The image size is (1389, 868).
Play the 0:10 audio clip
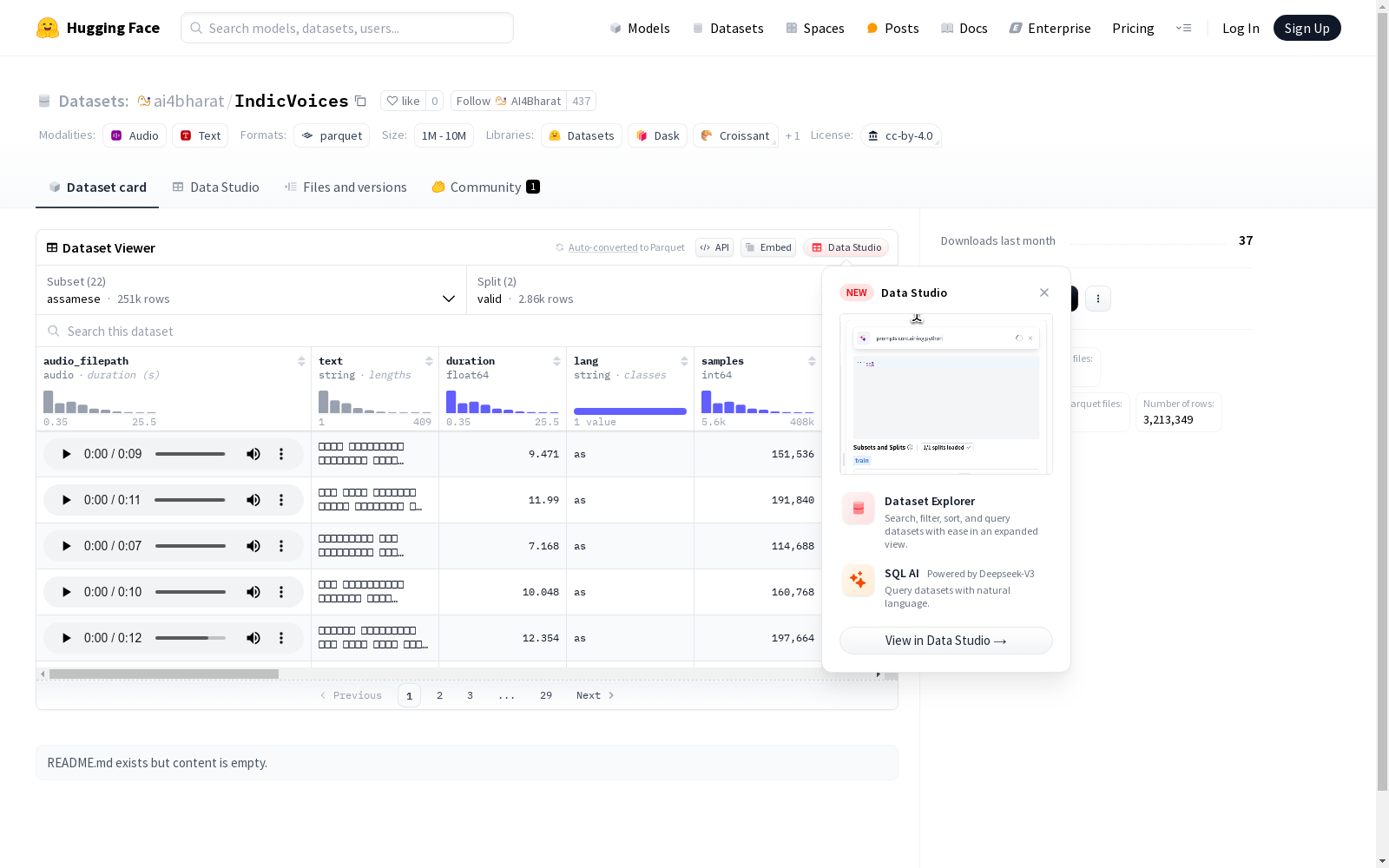point(66,592)
